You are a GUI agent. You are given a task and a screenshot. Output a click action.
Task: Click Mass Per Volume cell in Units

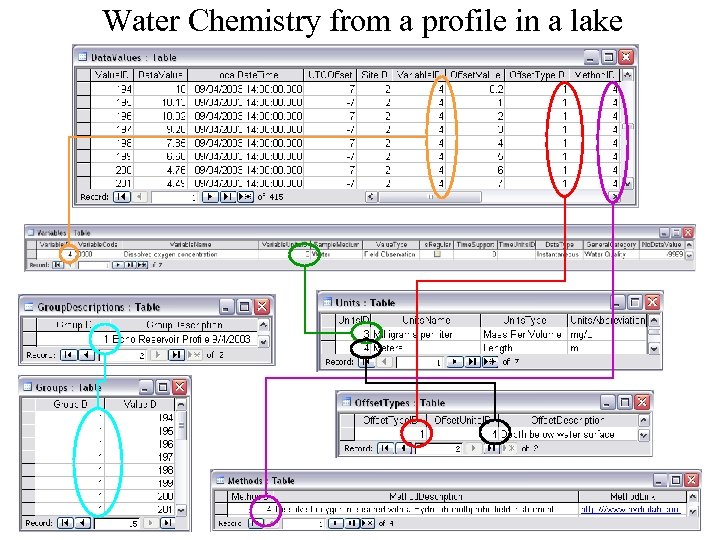click(524, 334)
